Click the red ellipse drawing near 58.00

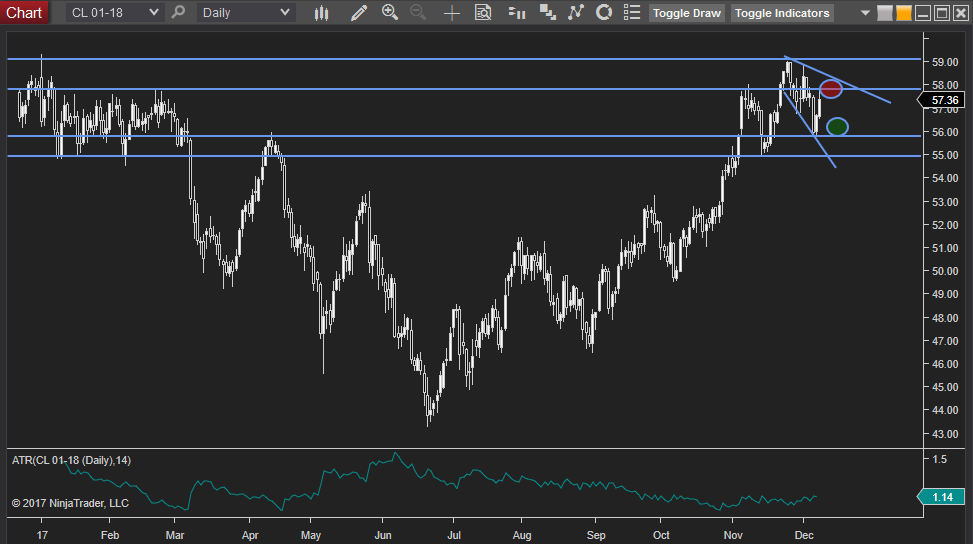(831, 89)
